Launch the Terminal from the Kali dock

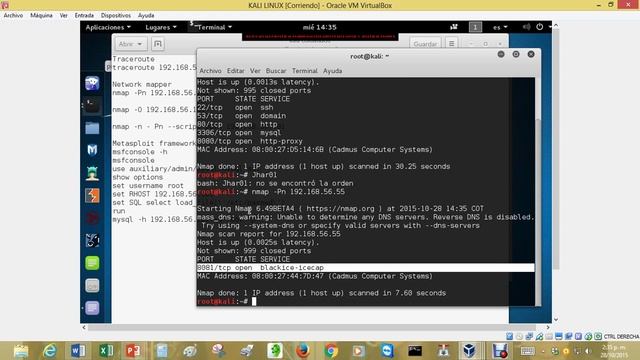click(x=92, y=106)
